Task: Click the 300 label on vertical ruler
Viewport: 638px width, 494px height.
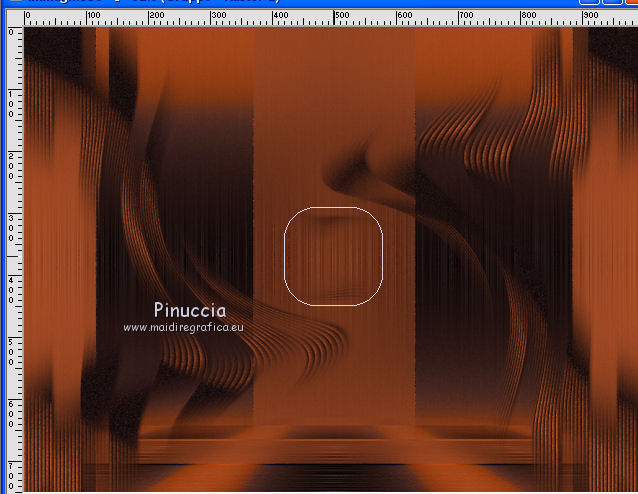Action: click(x=11, y=228)
